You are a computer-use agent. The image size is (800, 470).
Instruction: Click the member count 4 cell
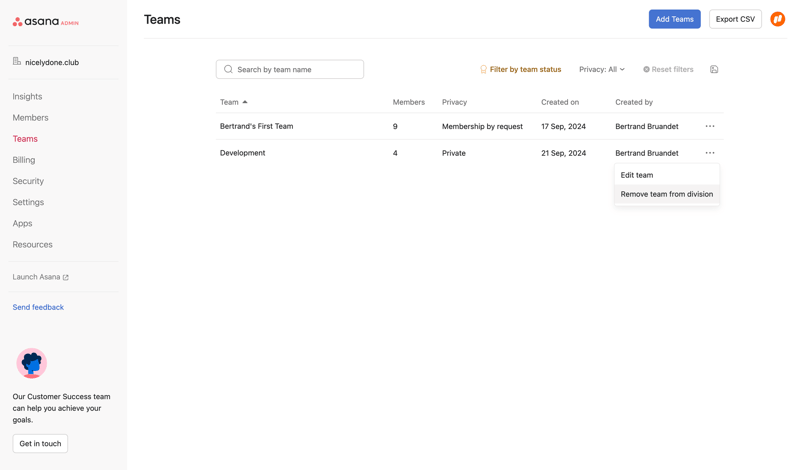tap(395, 153)
